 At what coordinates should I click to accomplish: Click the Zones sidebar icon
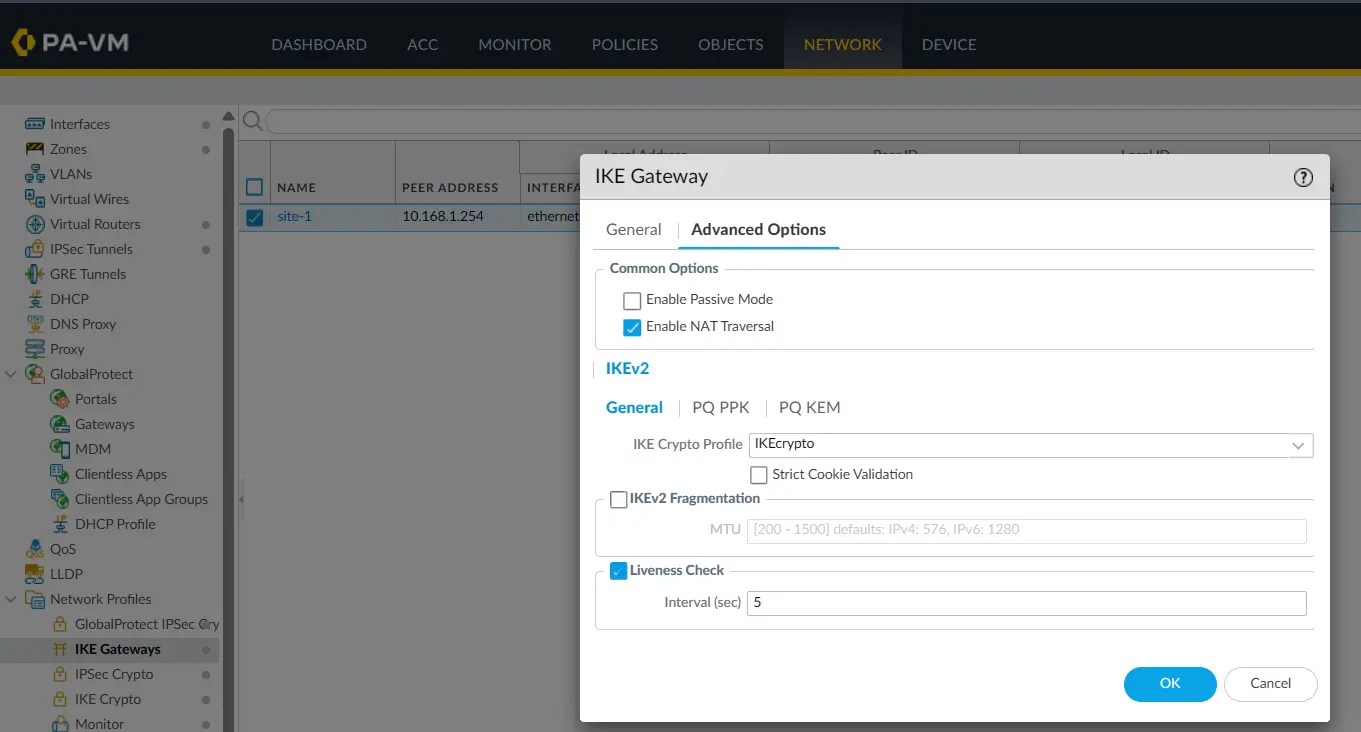35,149
